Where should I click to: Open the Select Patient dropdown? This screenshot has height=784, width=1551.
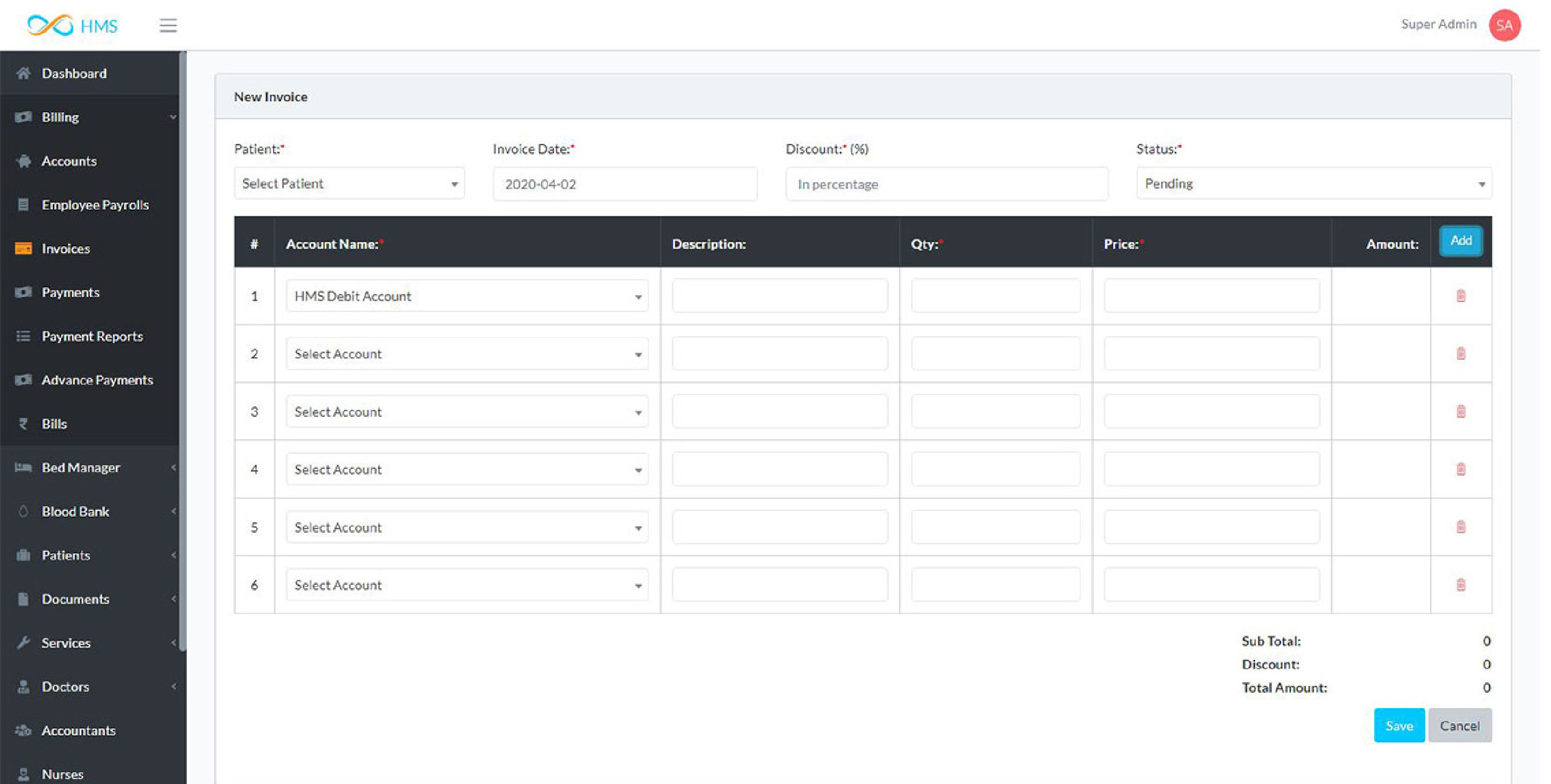click(x=349, y=184)
